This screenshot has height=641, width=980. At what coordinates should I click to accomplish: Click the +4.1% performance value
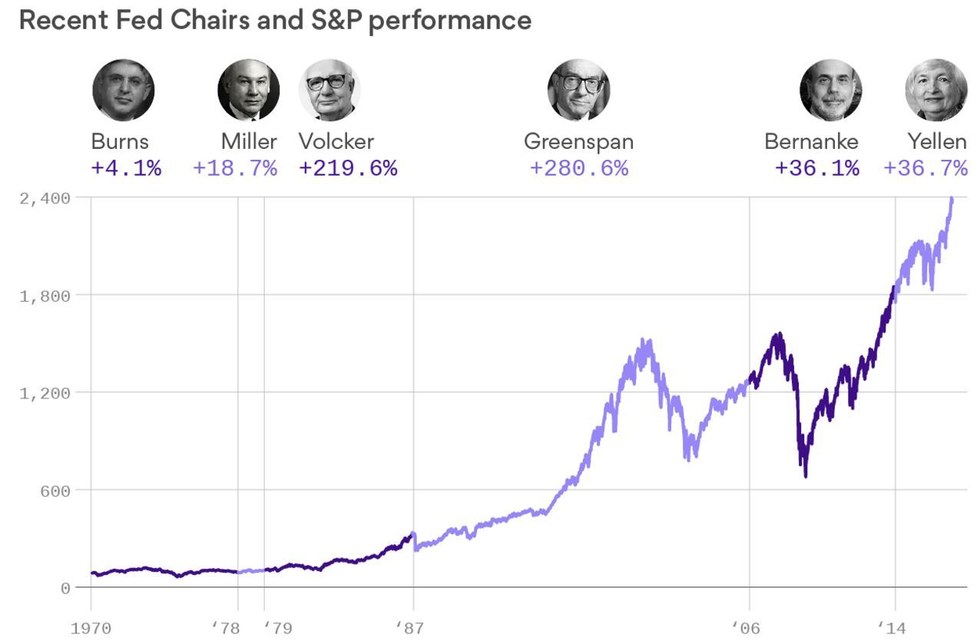(126, 168)
